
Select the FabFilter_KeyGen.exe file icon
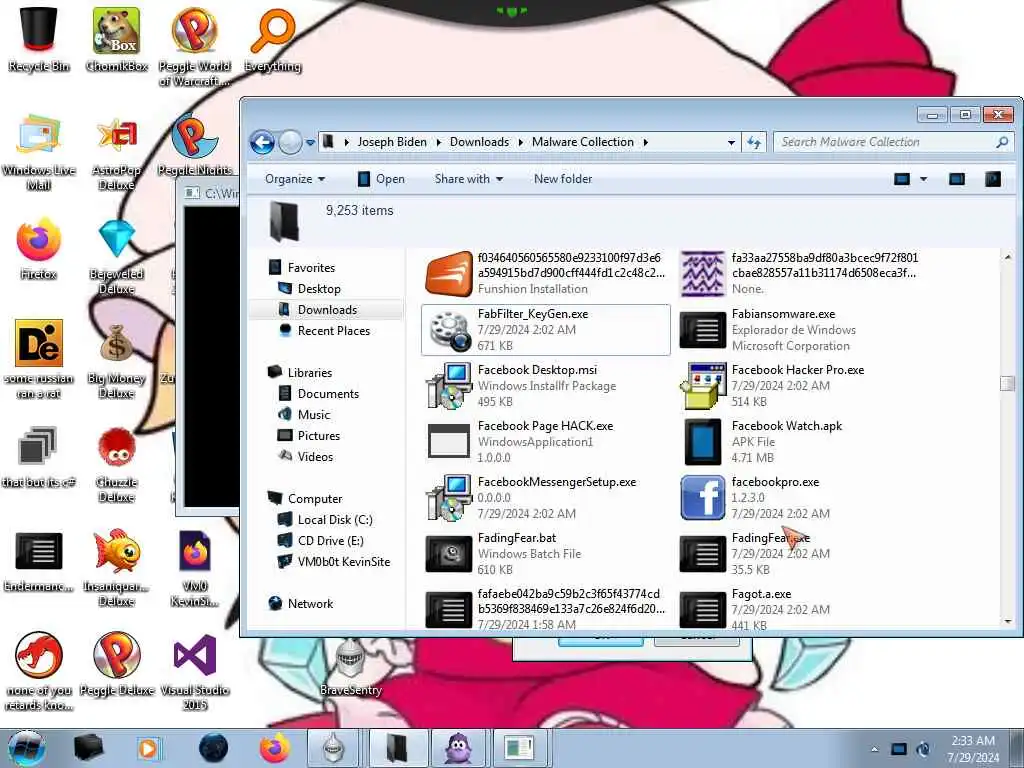(x=449, y=330)
